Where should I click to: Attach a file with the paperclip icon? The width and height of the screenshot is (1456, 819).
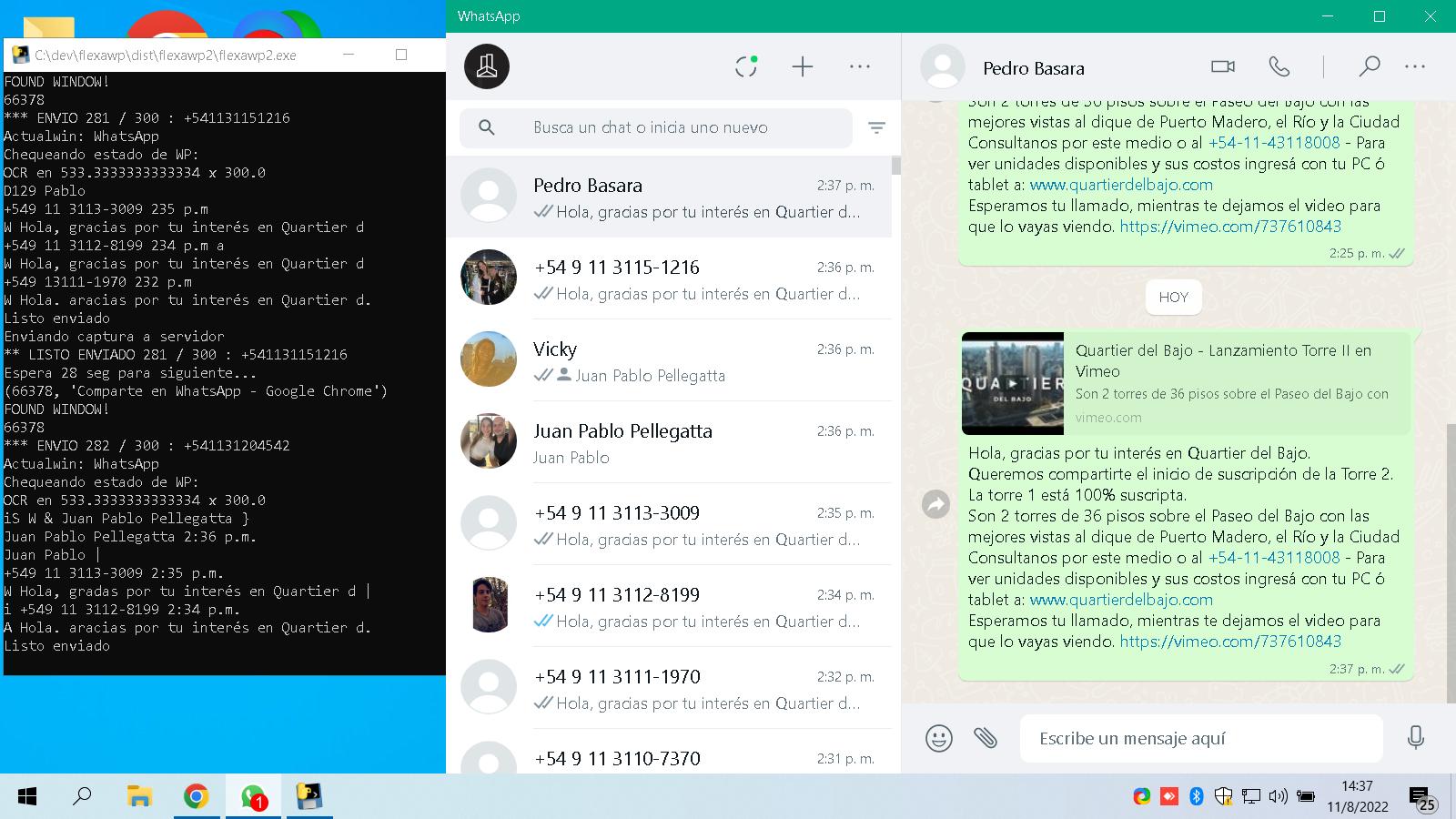point(986,738)
